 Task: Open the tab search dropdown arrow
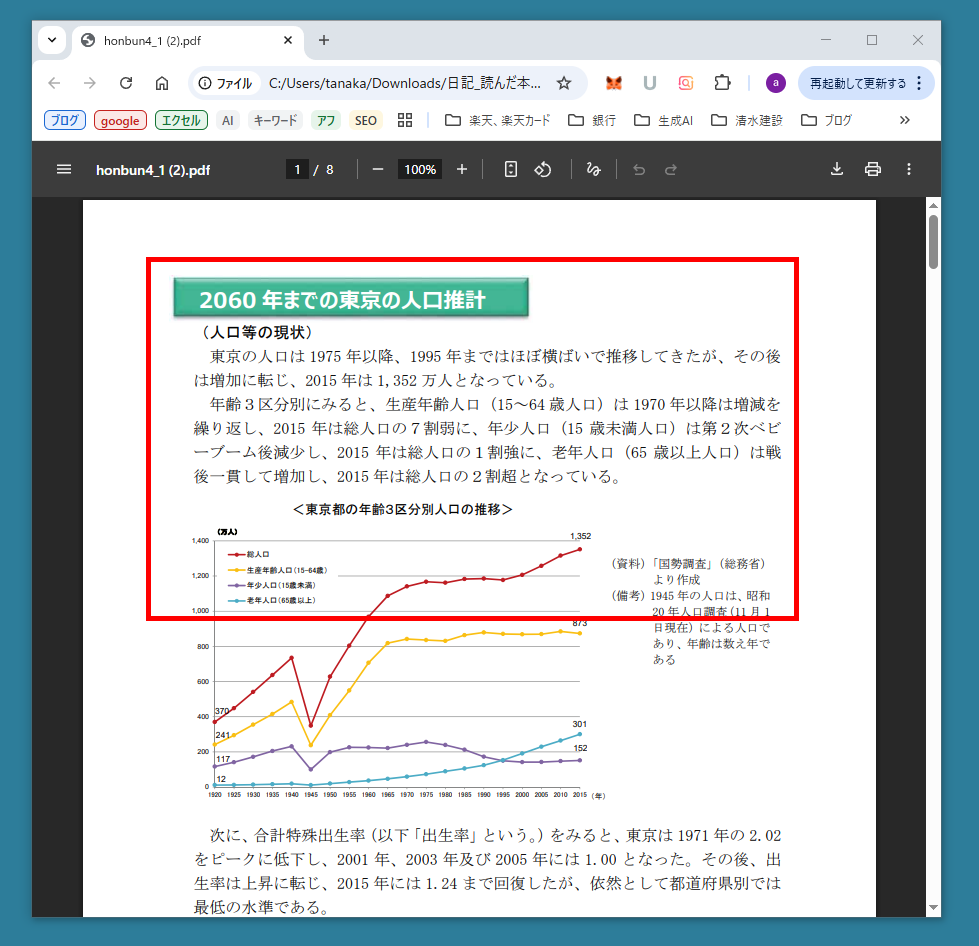click(x=52, y=41)
